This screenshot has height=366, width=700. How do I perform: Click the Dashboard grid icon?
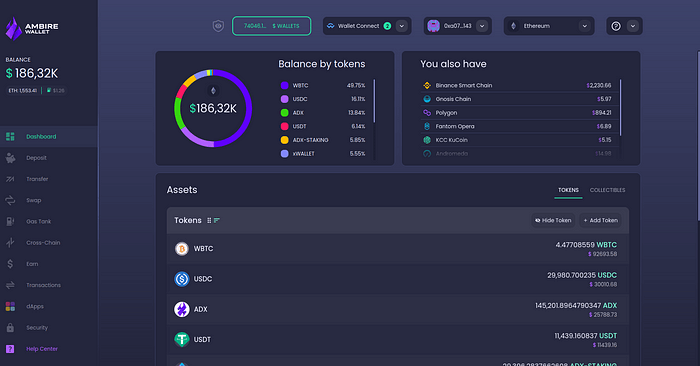[x=10, y=137]
